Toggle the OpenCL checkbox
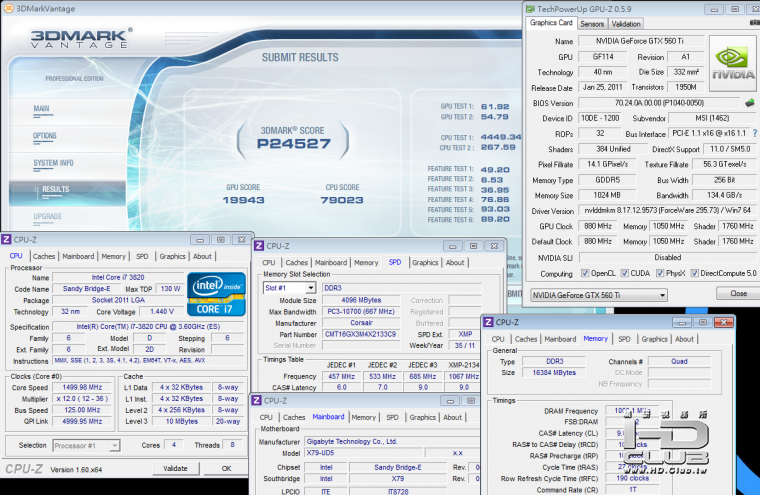 click(x=583, y=273)
